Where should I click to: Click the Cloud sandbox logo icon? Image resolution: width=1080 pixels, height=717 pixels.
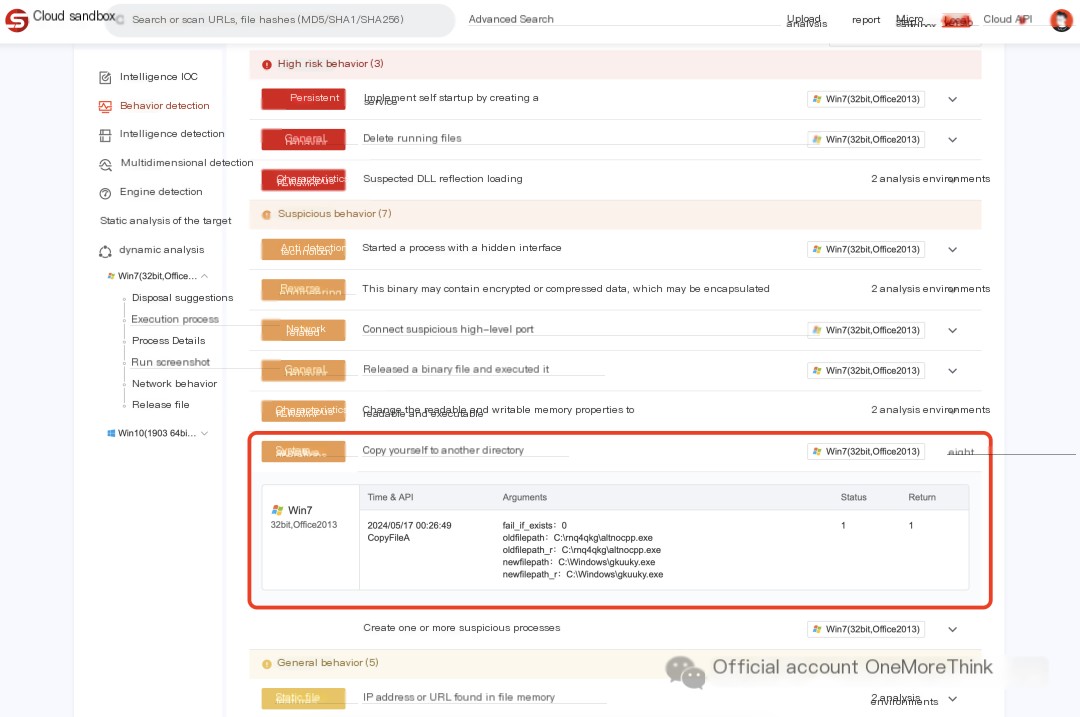(16, 20)
